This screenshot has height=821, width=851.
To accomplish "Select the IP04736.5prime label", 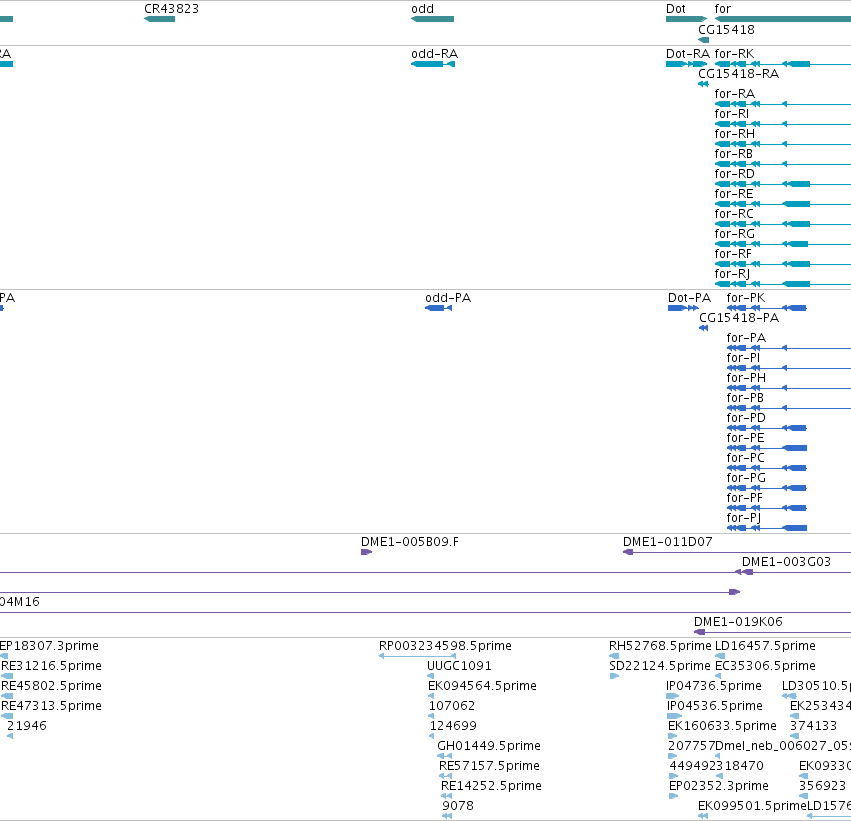I will pos(714,686).
